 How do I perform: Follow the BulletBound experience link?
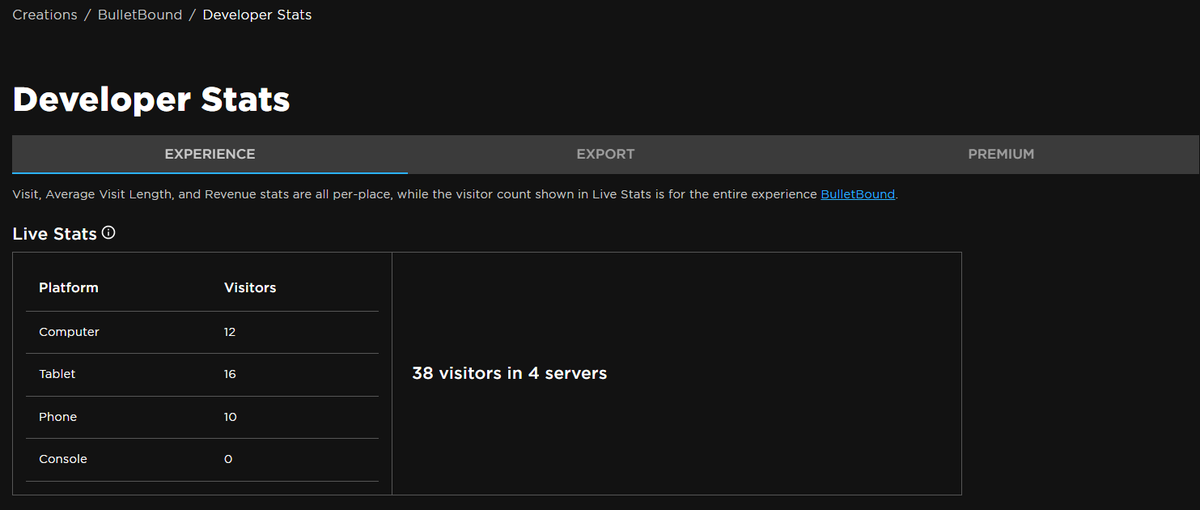click(858, 194)
